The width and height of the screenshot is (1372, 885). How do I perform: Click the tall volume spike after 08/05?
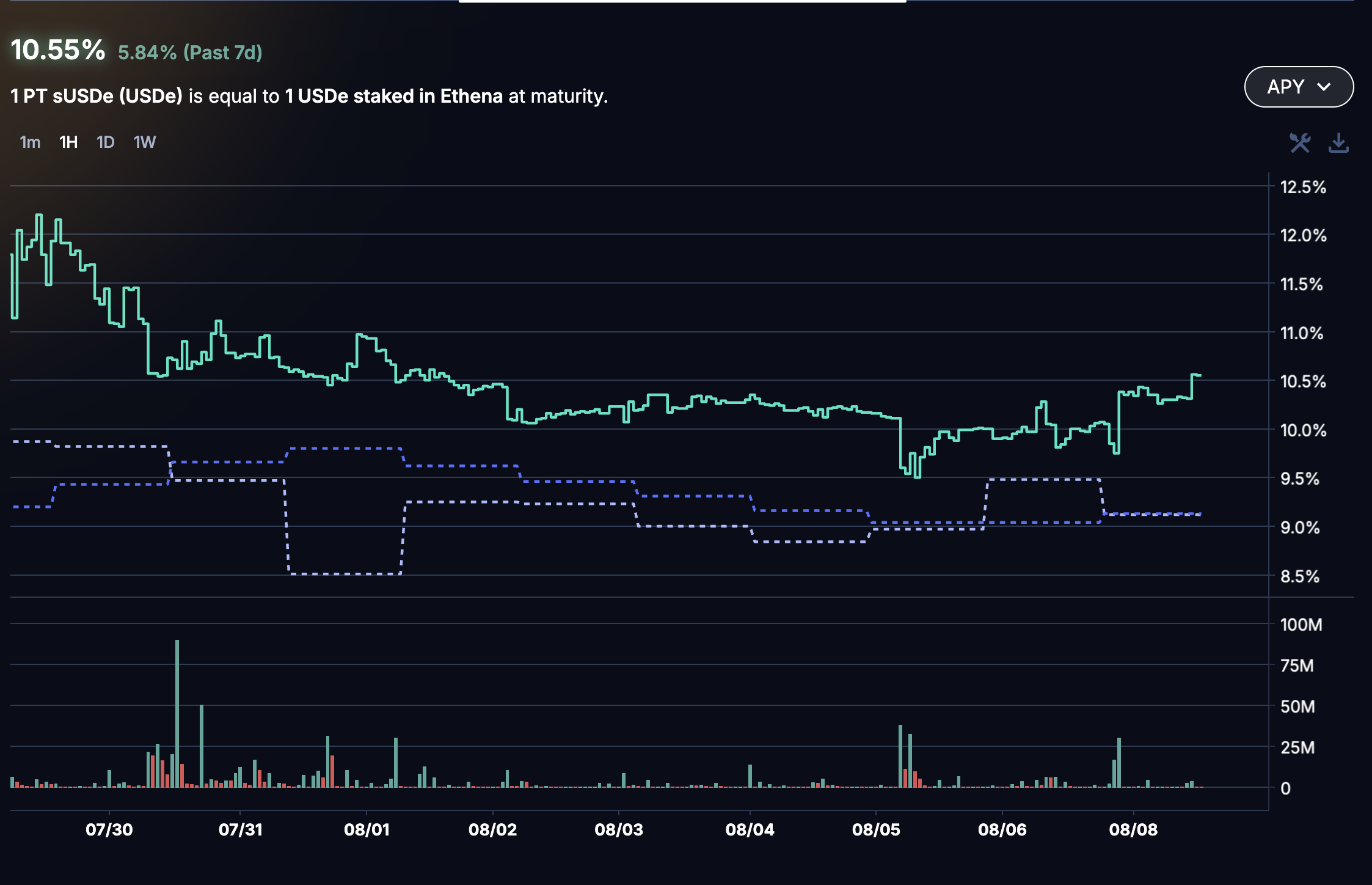(x=900, y=755)
